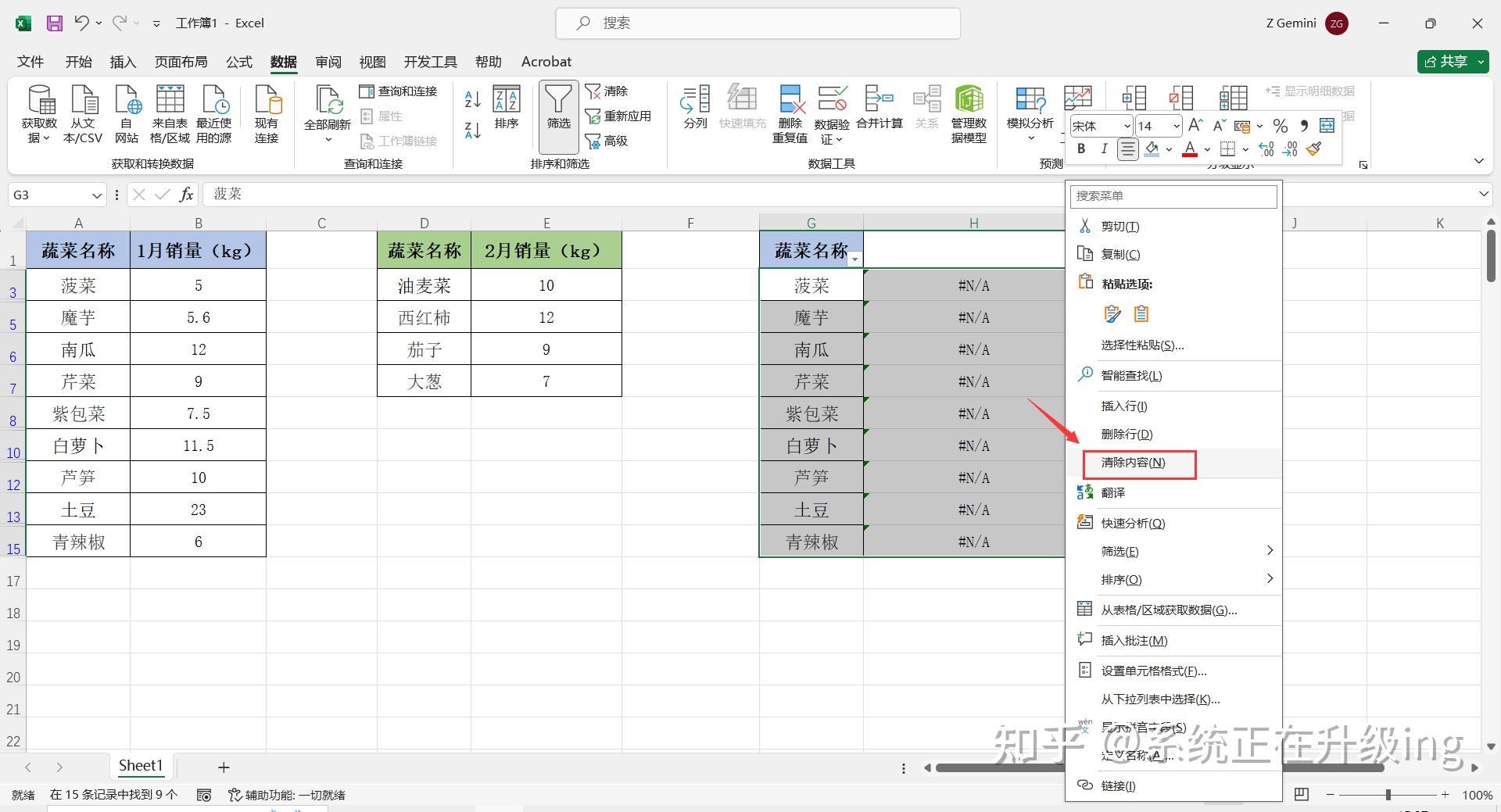This screenshot has height=812, width=1501.
Task: Increase decimal places in mini toolbar
Action: click(1266, 148)
